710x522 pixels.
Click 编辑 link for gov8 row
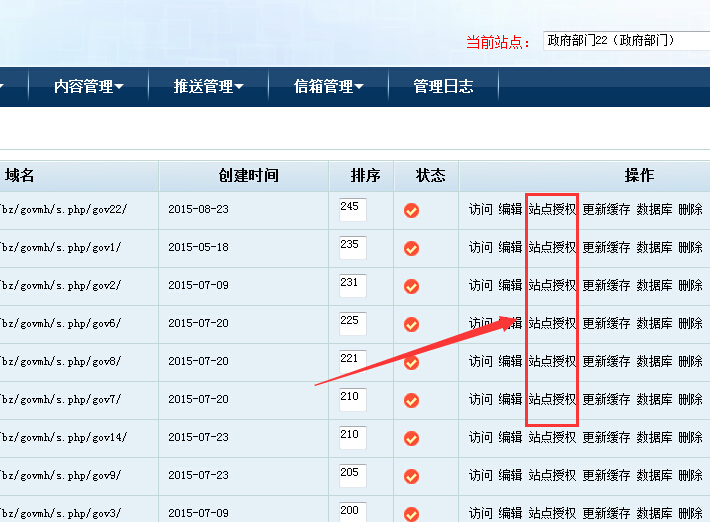pos(510,361)
